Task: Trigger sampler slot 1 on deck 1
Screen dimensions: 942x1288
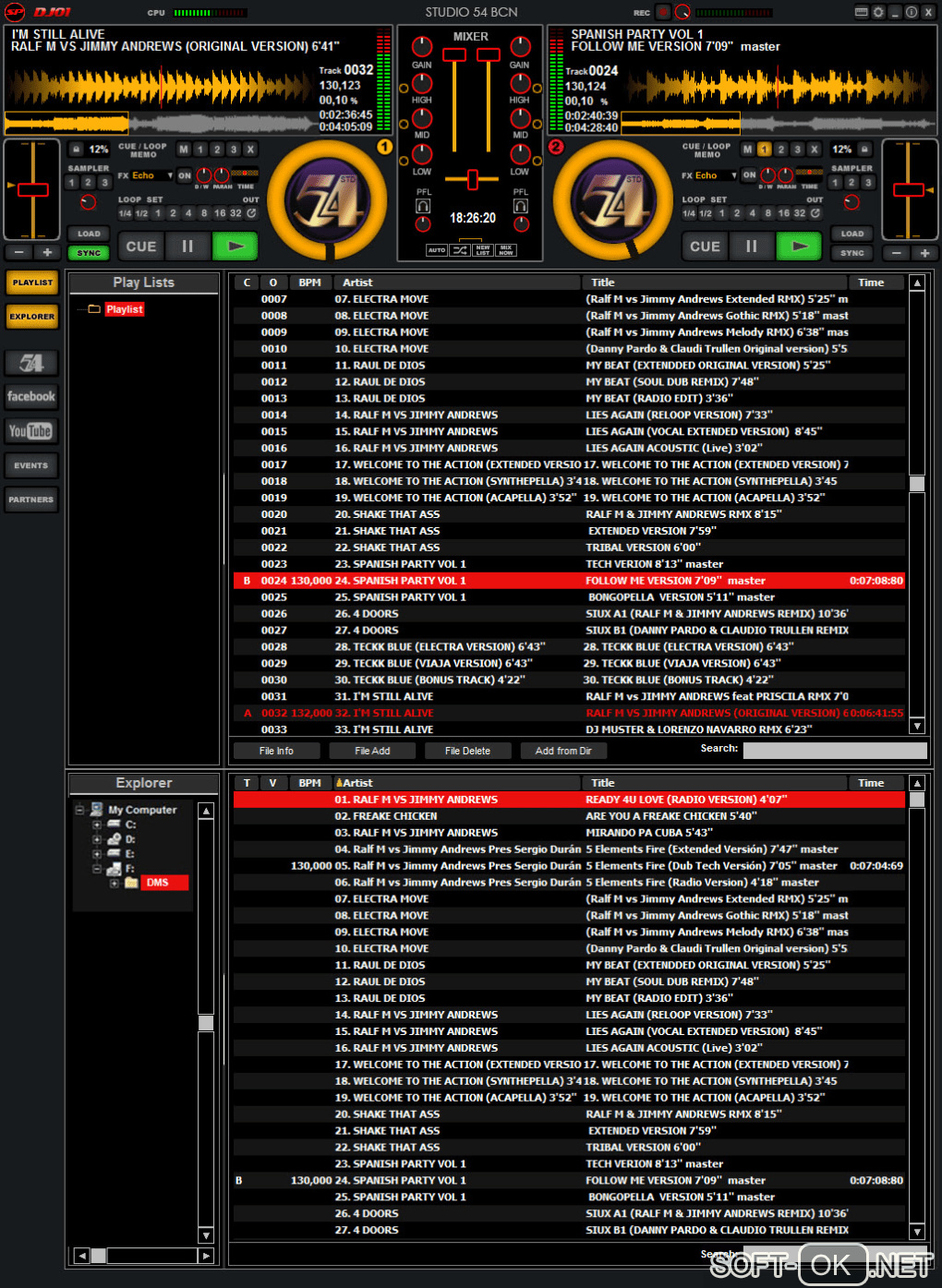Action: click(x=71, y=183)
